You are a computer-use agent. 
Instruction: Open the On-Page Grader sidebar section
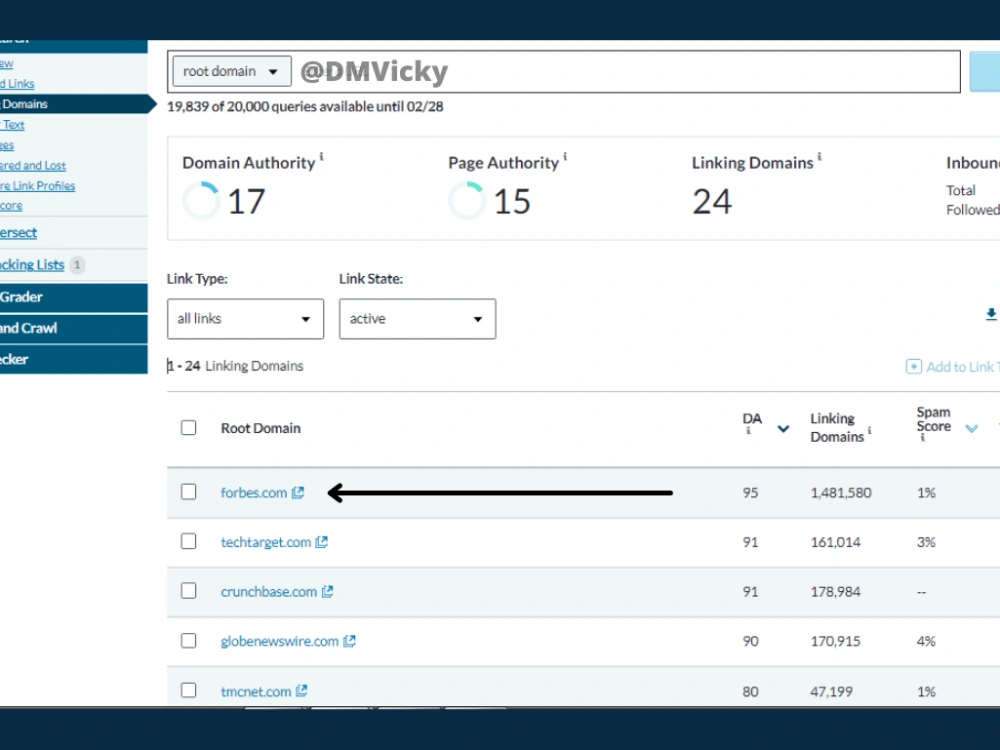click(74, 297)
